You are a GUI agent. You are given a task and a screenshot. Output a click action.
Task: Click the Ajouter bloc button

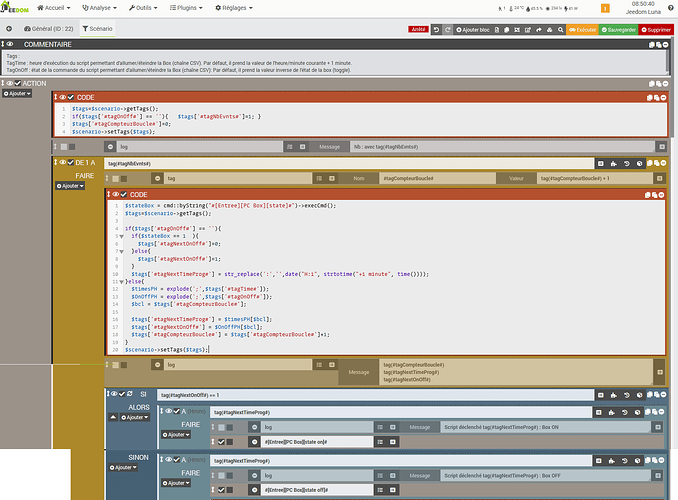click(473, 30)
